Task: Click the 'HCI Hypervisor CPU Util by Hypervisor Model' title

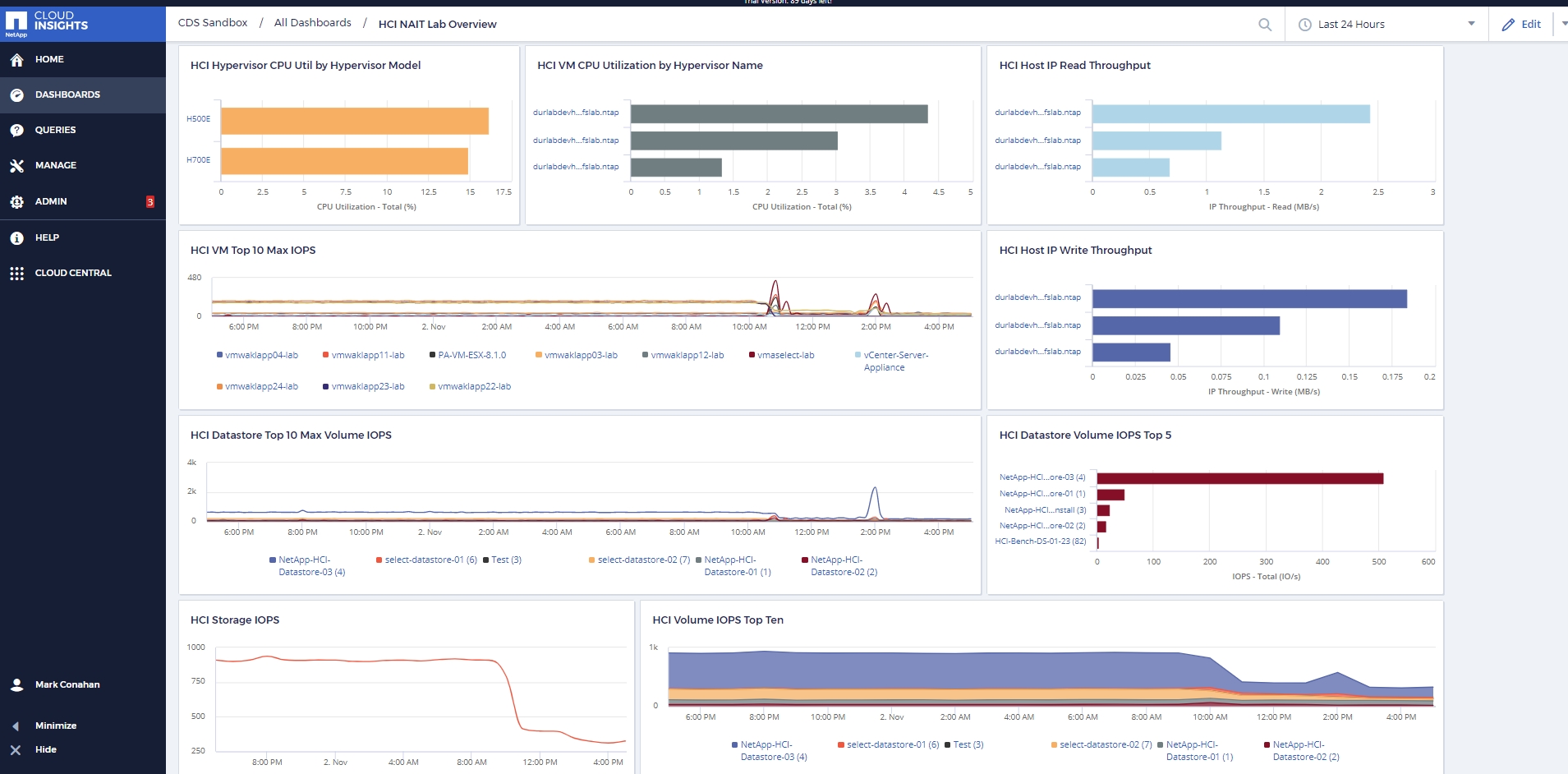Action: 306,66
